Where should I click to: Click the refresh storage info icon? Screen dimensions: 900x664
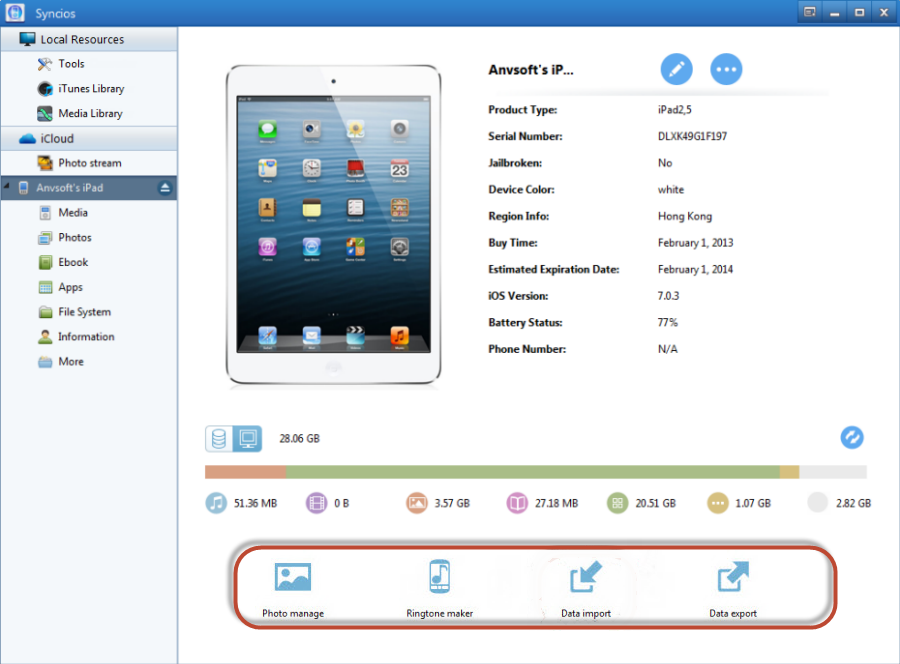pyautogui.click(x=852, y=437)
